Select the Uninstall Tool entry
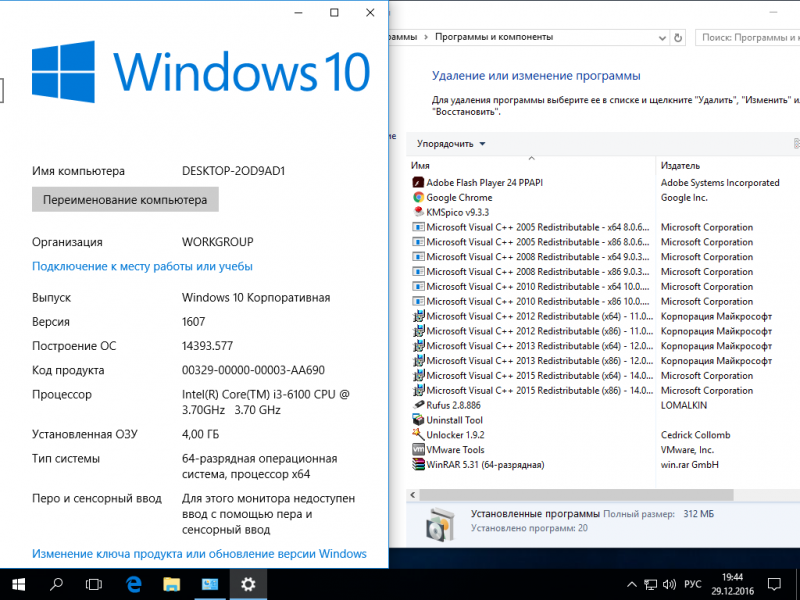800x600 pixels. tap(455, 420)
